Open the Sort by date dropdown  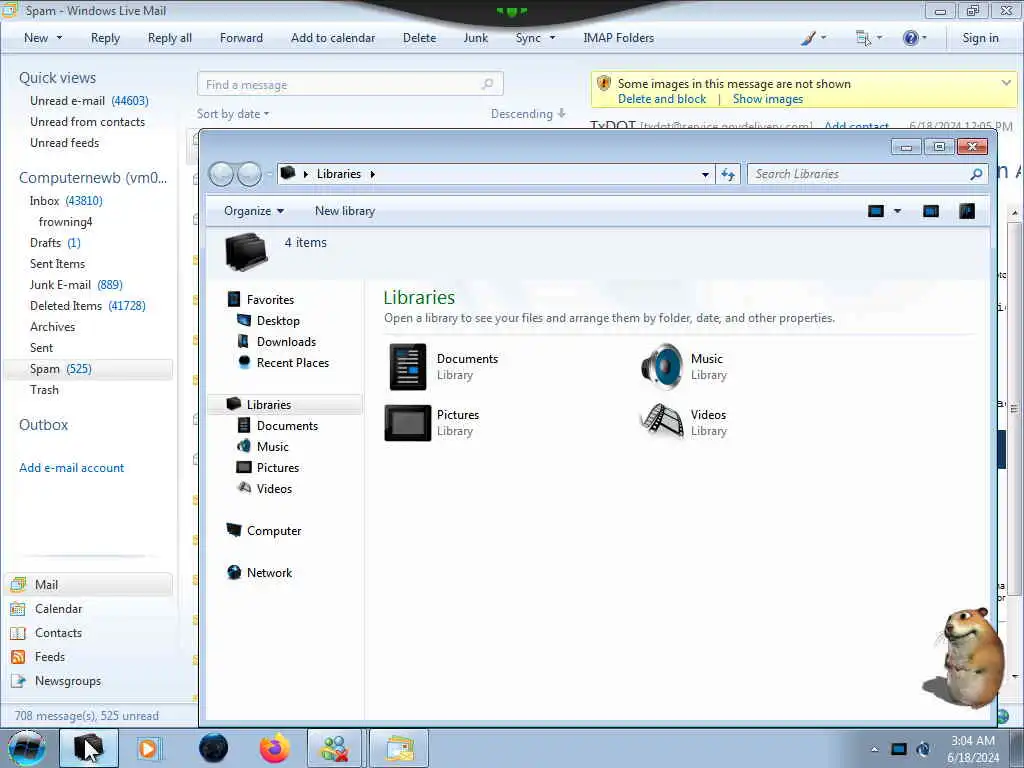point(232,114)
